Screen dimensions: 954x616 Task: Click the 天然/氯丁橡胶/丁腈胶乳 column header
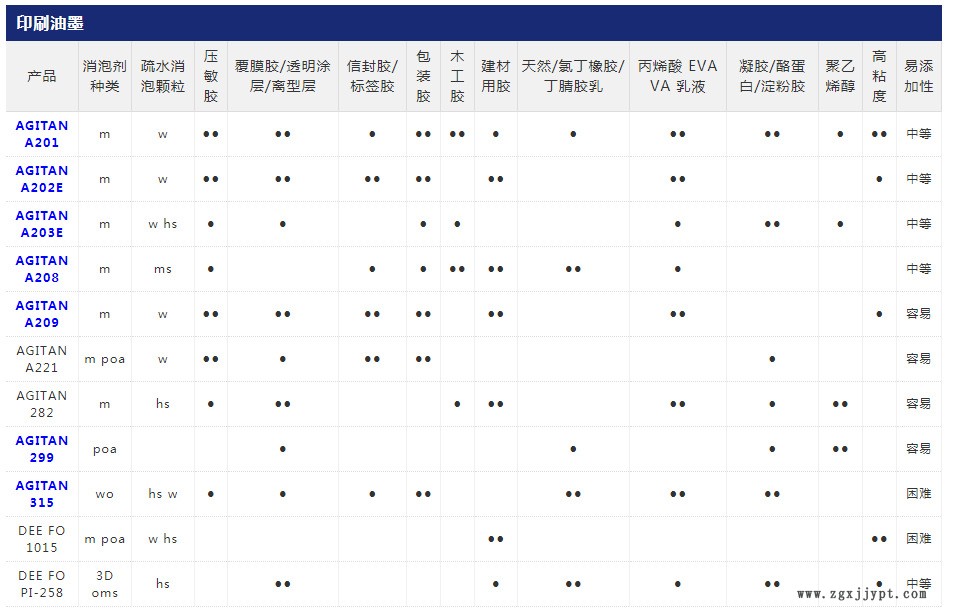573,76
